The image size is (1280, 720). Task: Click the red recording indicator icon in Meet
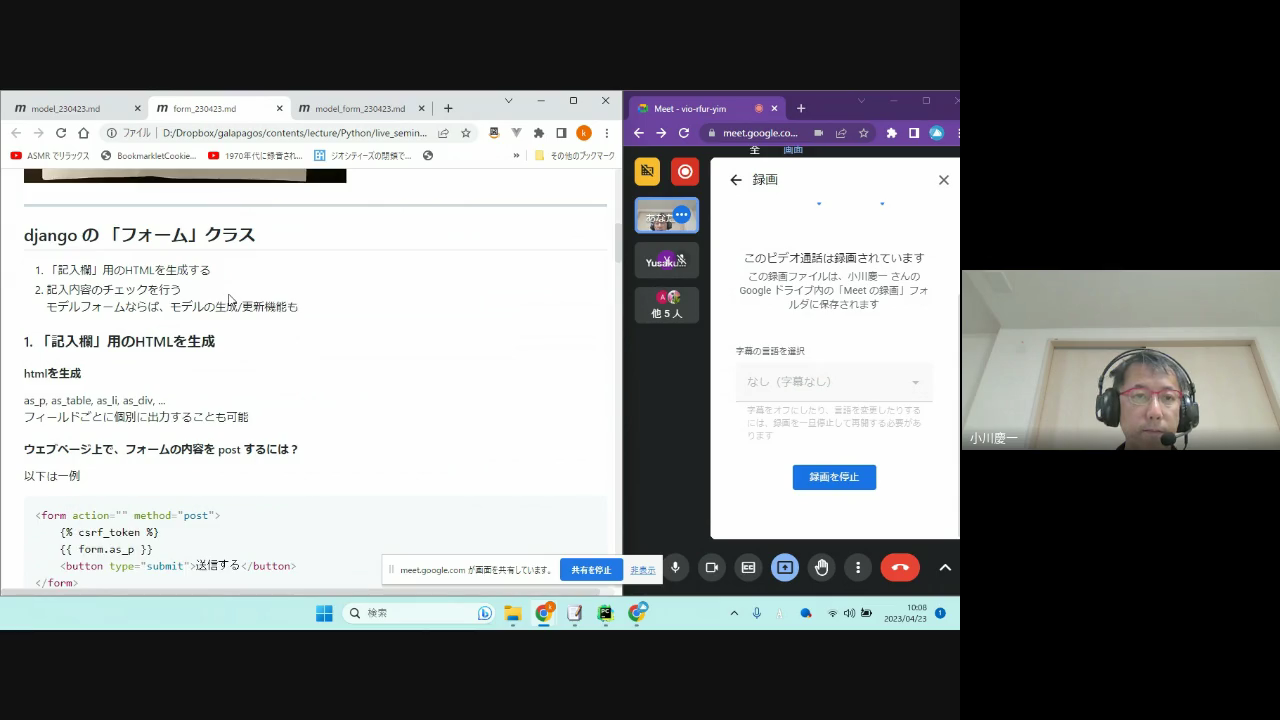(684, 171)
